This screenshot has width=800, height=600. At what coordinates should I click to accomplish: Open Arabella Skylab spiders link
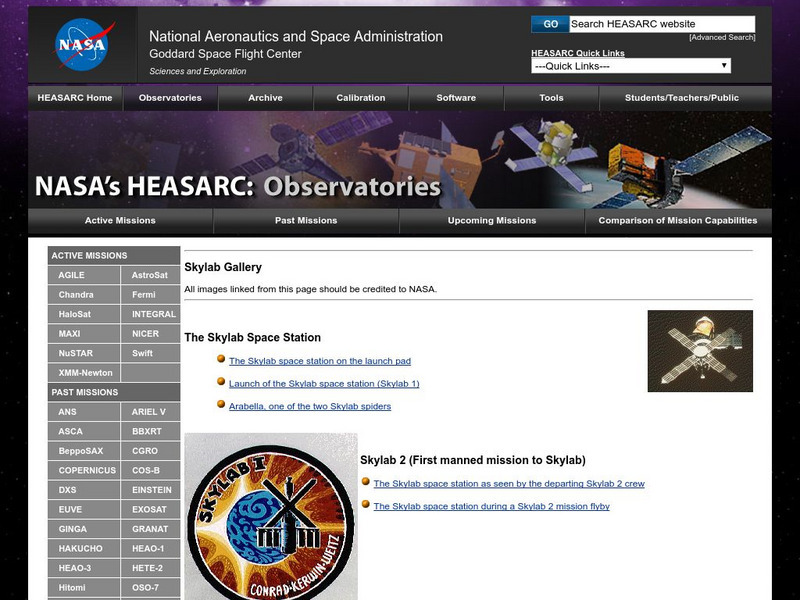310,406
